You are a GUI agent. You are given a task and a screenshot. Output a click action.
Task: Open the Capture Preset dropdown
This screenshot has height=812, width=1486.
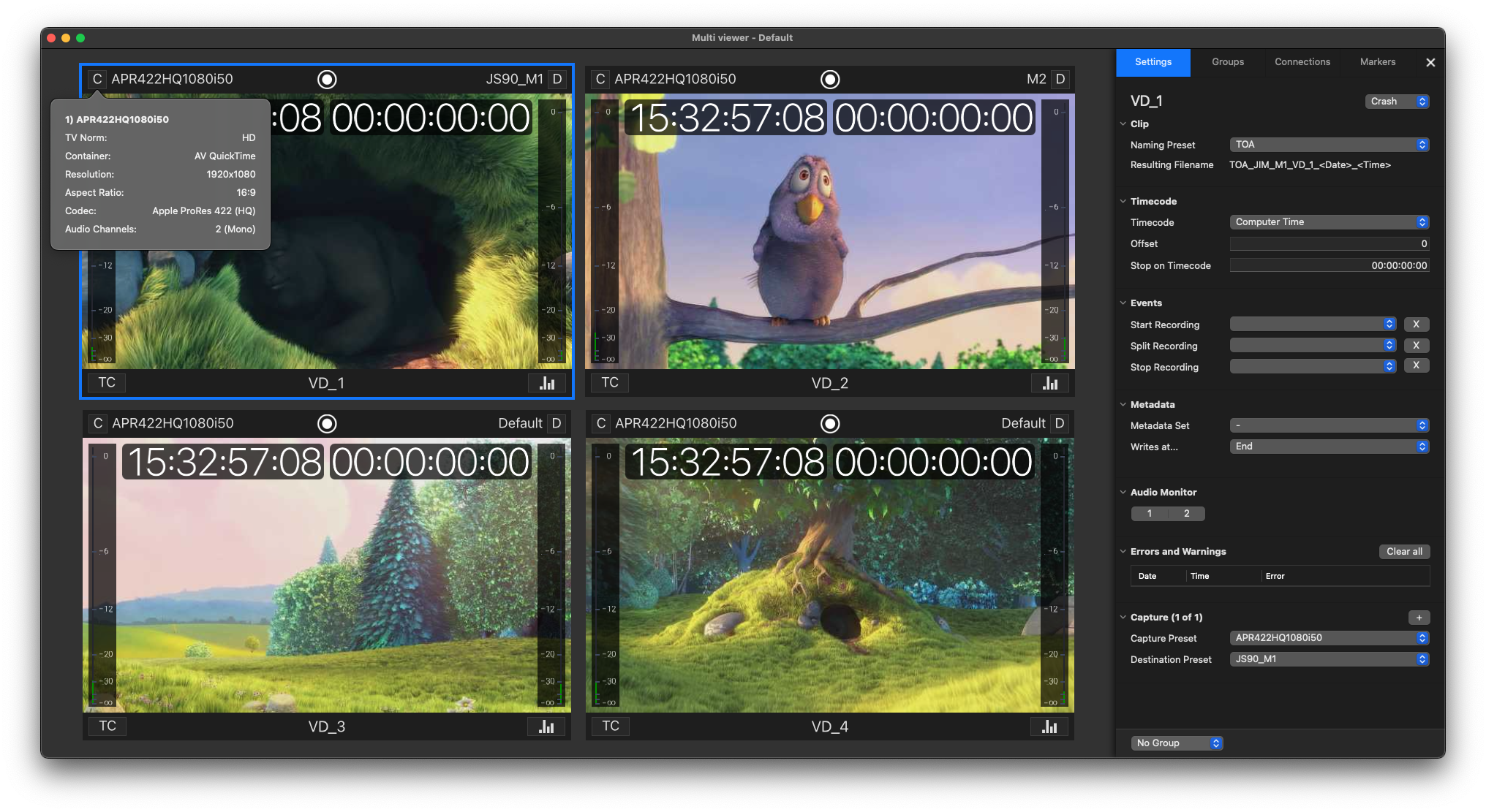1329,638
